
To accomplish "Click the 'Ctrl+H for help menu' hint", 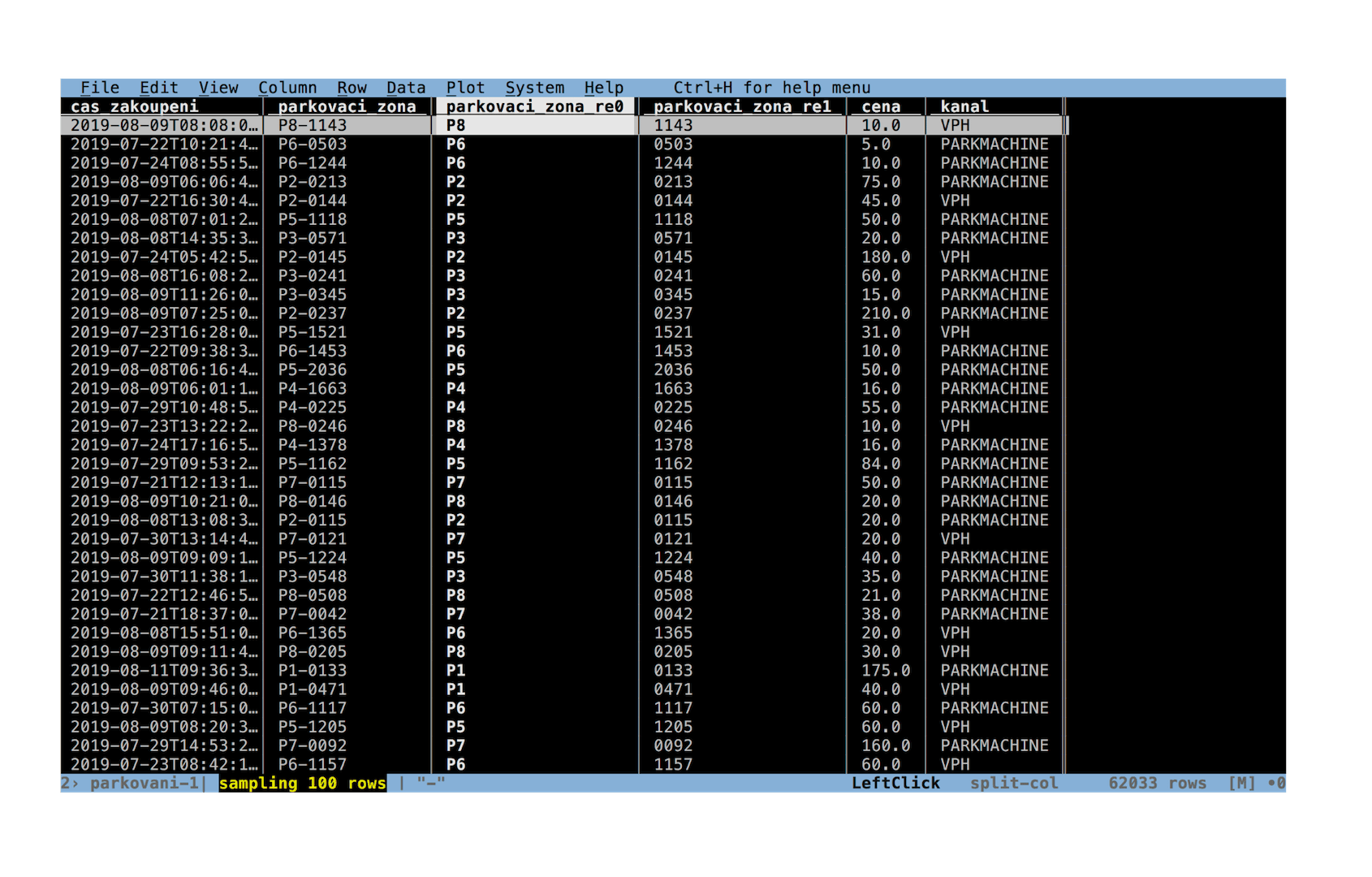I will tap(772, 88).
